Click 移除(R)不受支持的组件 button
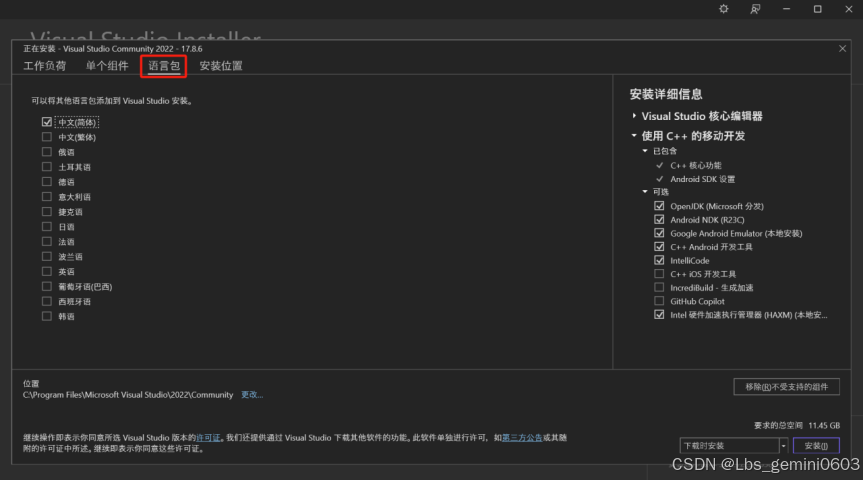This screenshot has height=480, width=864. [x=786, y=387]
